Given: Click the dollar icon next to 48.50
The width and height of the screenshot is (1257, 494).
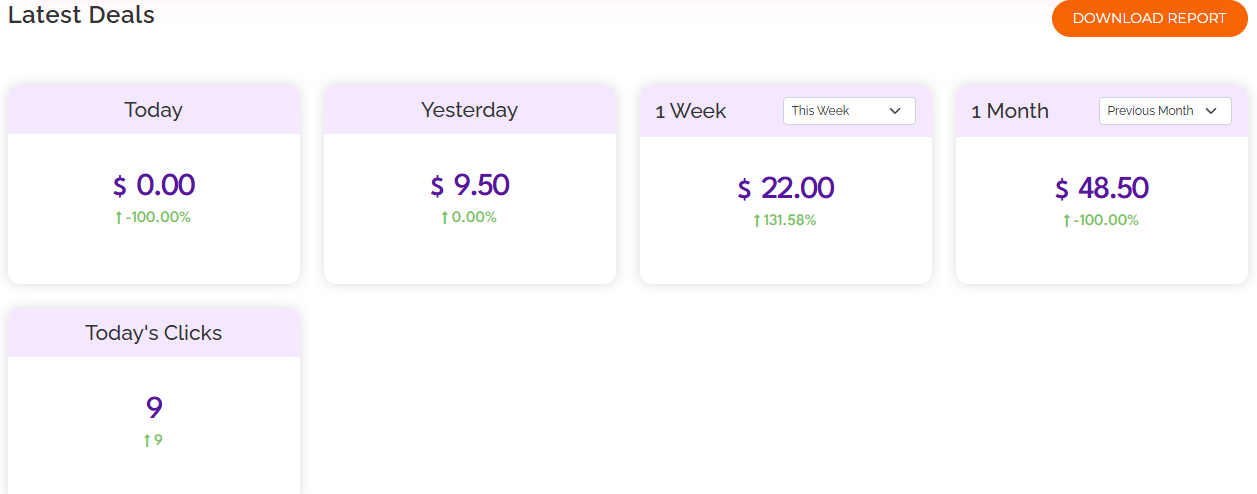Looking at the screenshot, I should click(1061, 189).
